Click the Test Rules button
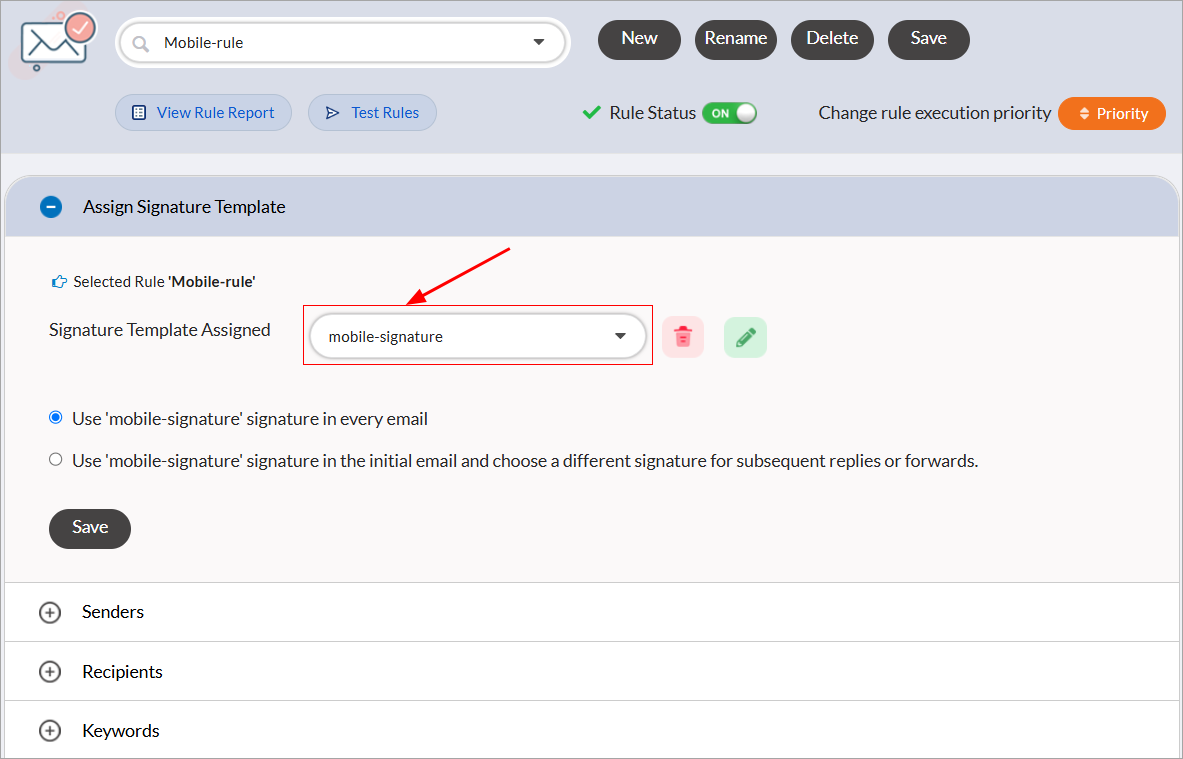This screenshot has height=759, width=1183. tap(372, 113)
